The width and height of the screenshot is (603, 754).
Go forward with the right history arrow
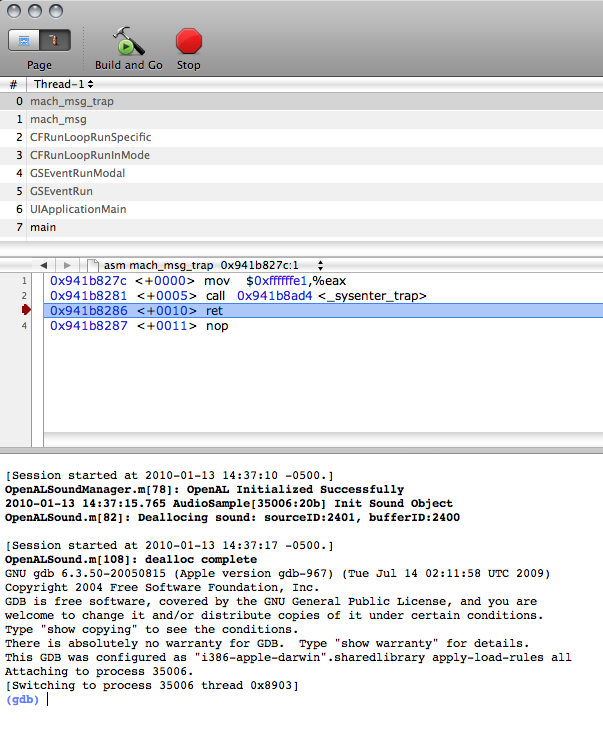tap(67, 265)
